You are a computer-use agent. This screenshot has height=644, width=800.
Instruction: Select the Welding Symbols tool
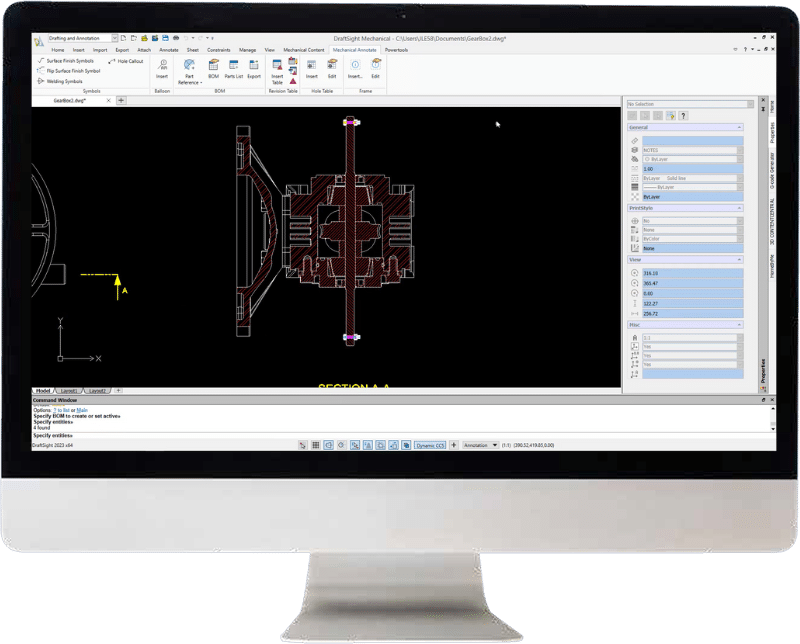point(60,81)
